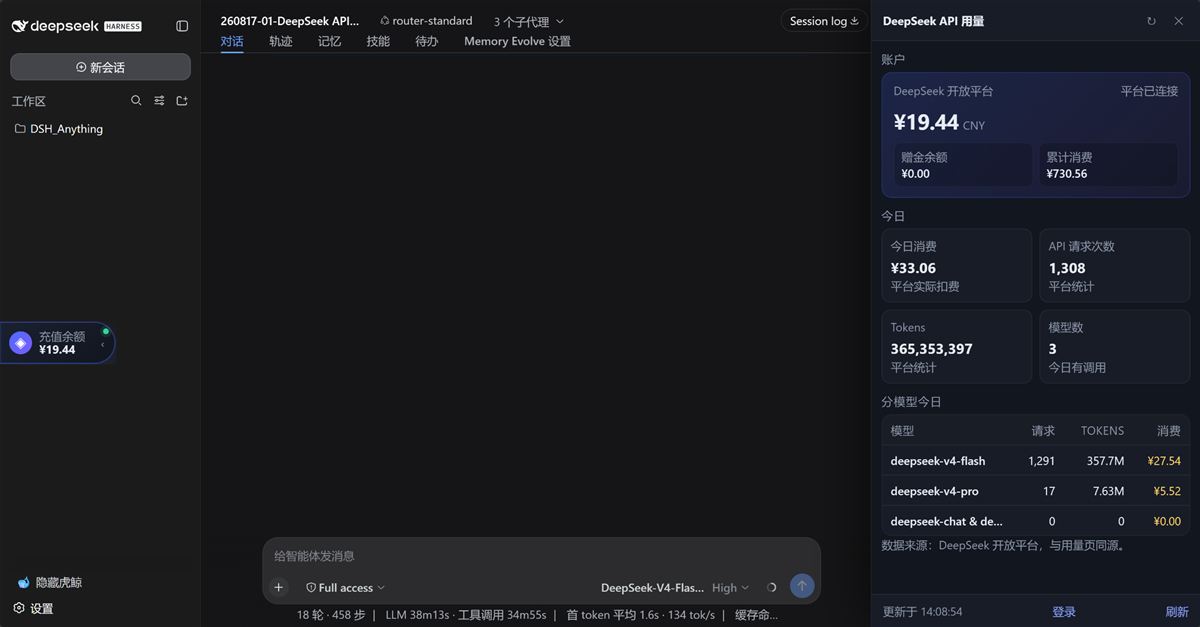
Task: Open the Memory Evolve 设置 tab
Action: [517, 41]
